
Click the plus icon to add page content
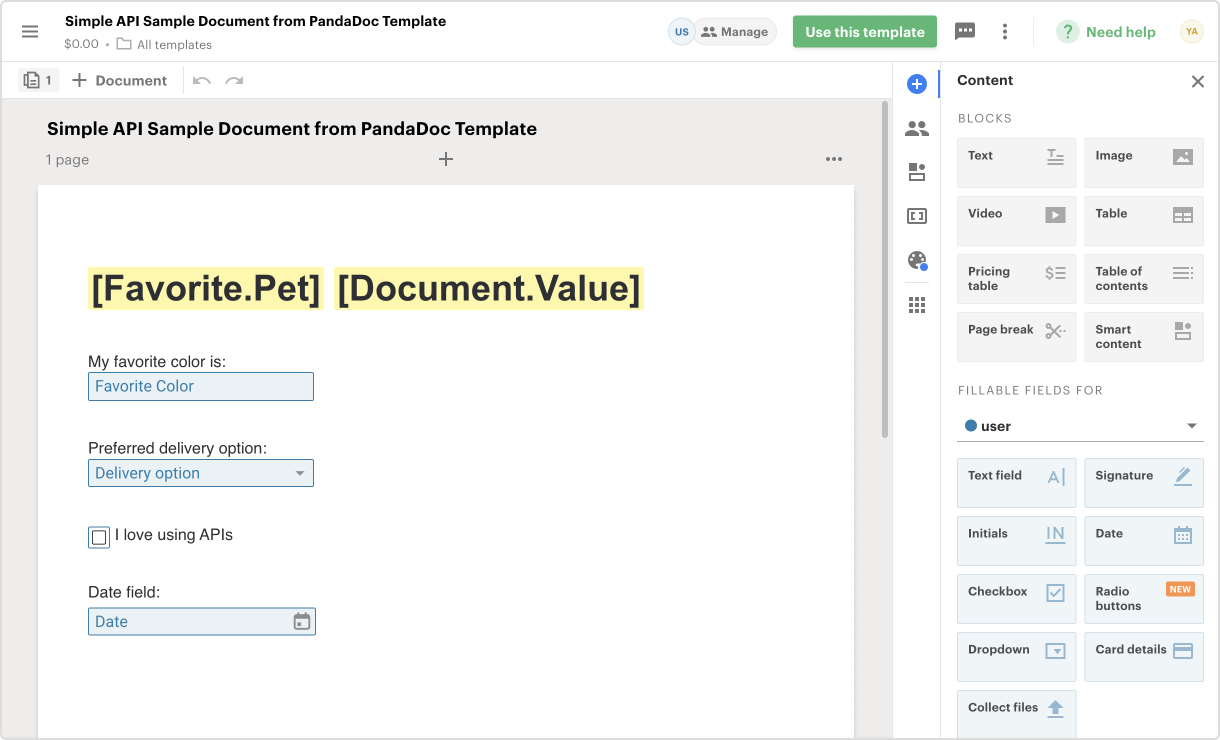[x=446, y=159]
